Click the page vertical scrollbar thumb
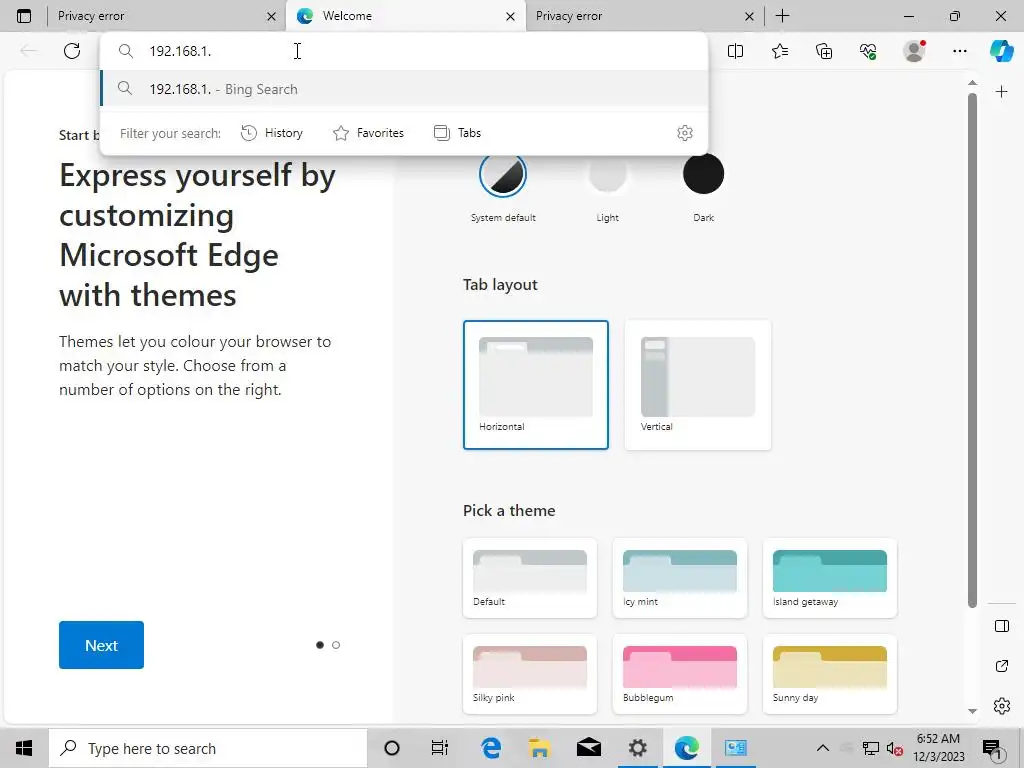The width and height of the screenshot is (1024, 768). click(972, 350)
